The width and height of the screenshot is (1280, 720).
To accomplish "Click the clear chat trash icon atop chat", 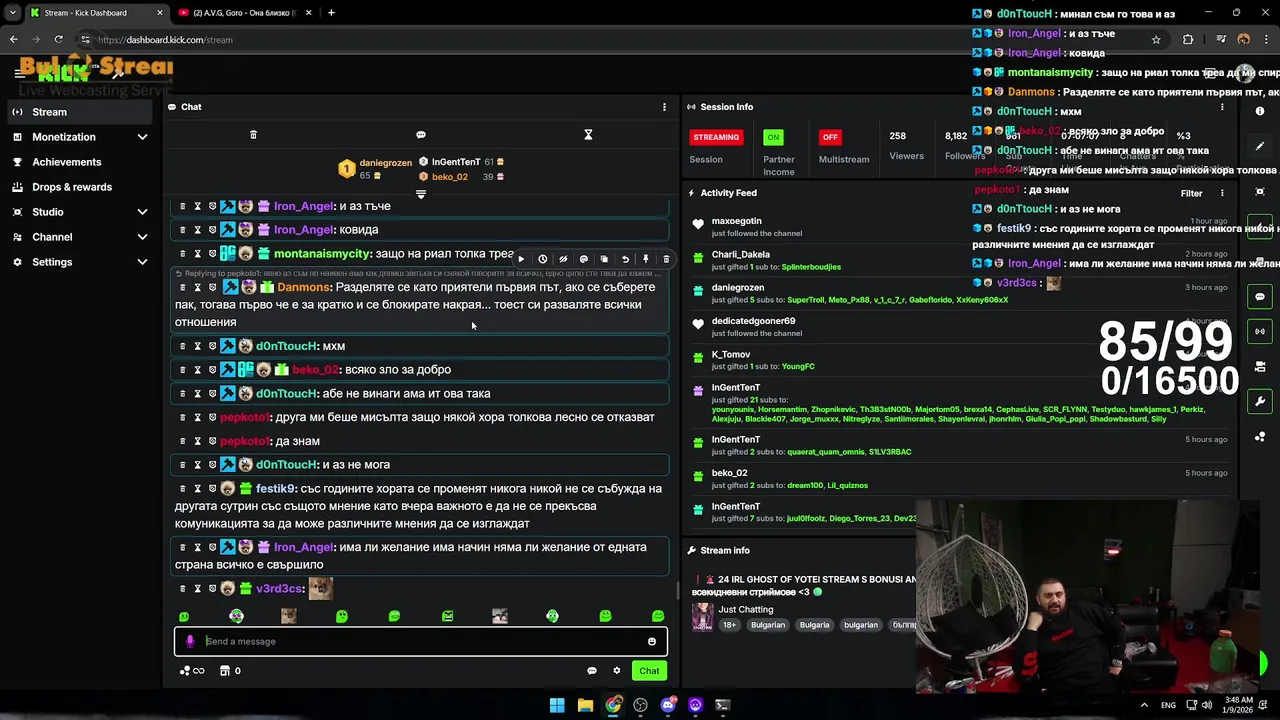I will click(253, 135).
